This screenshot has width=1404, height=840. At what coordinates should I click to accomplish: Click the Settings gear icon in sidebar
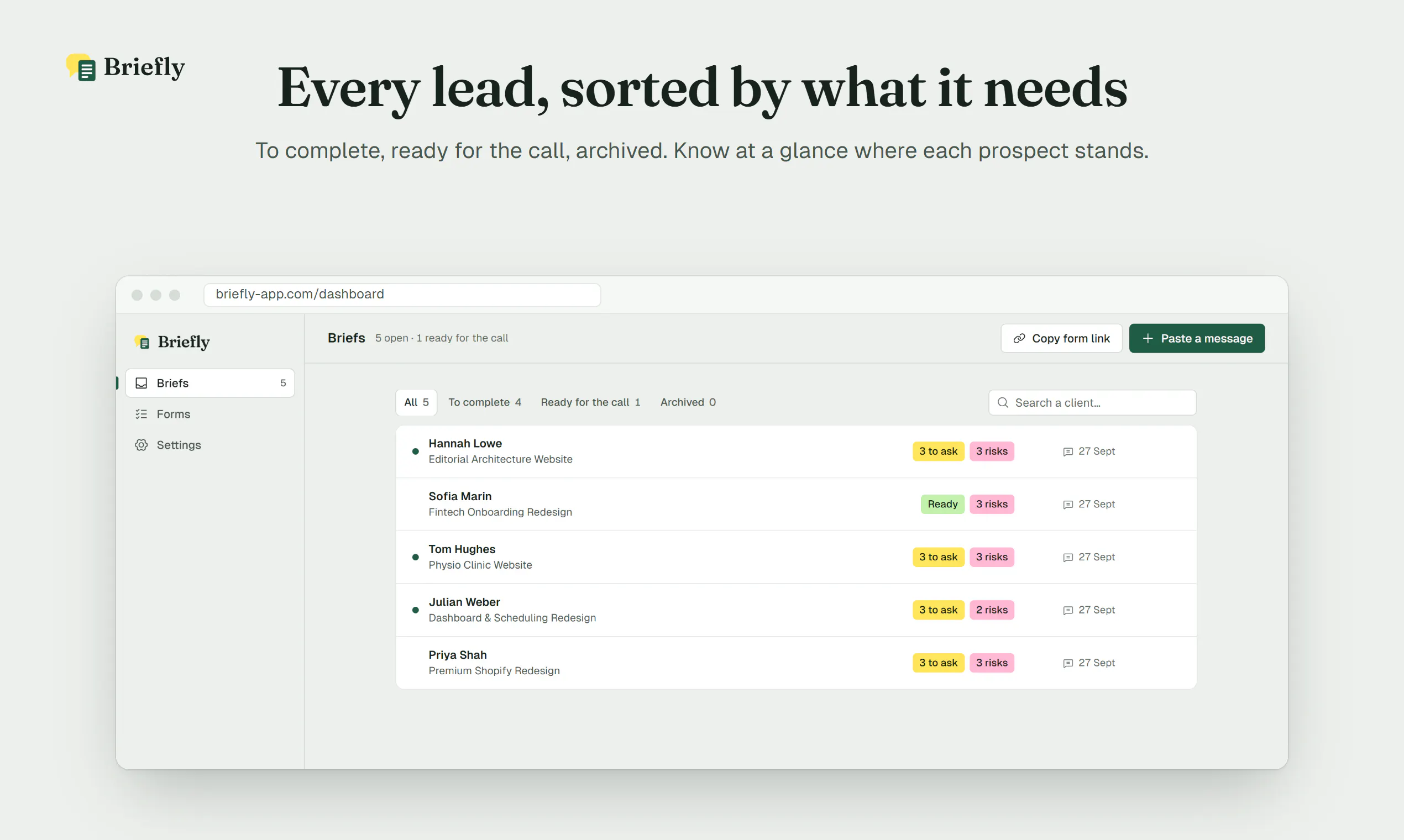(x=142, y=445)
